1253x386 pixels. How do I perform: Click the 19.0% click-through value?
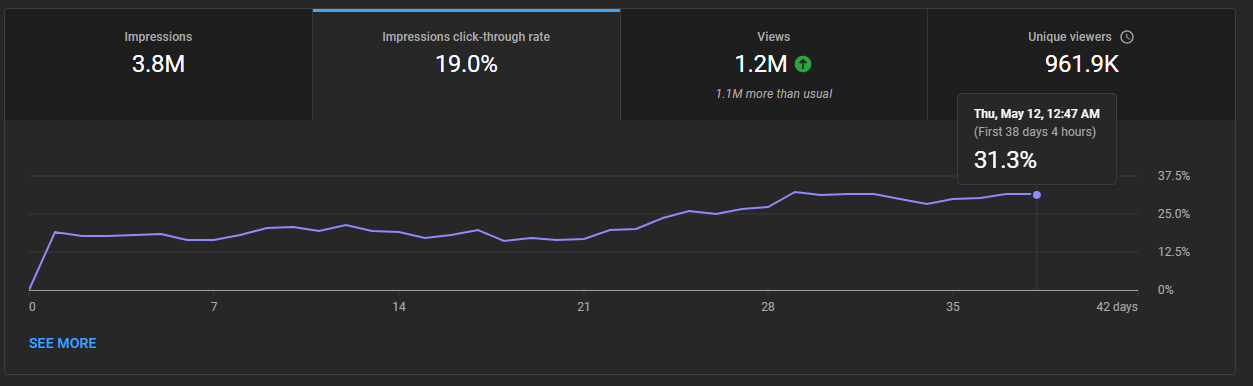click(466, 65)
